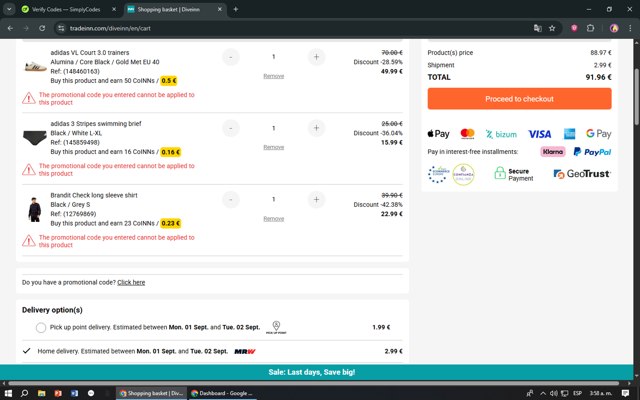View site information icon in address bar
Screen dimensions: 640x400
tap(61, 28)
